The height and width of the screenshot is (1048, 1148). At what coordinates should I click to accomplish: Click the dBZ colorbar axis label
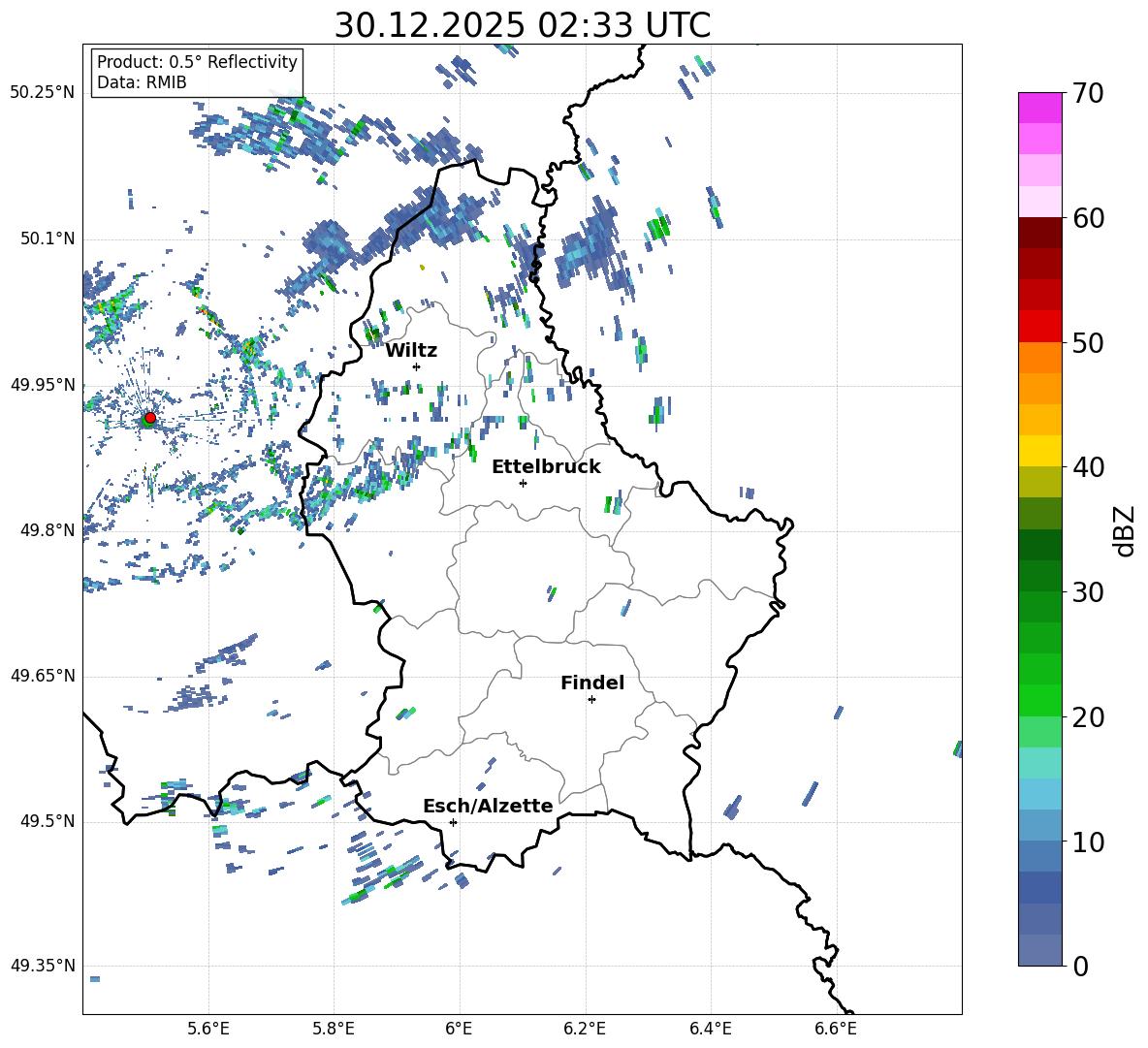pos(1123,530)
